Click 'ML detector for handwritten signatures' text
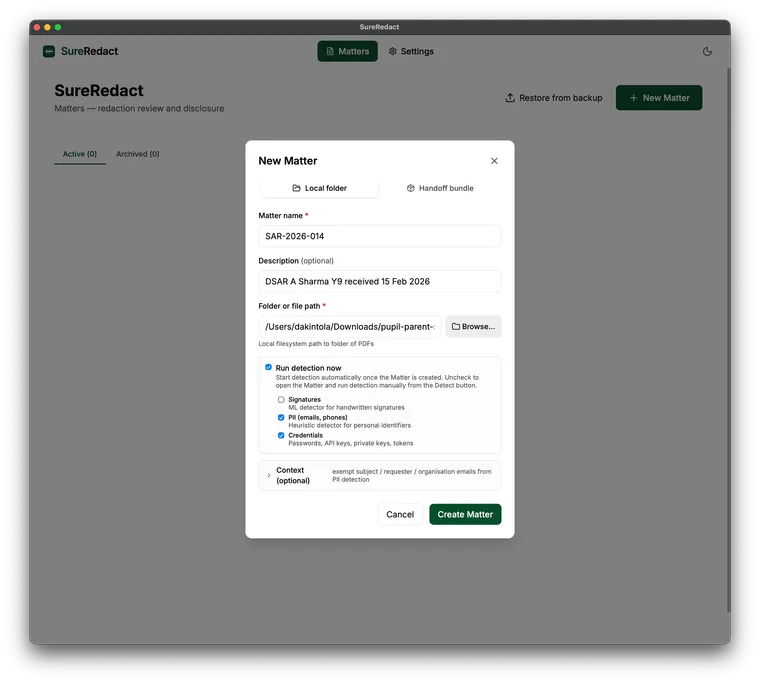Viewport: 760px width, 683px height. click(x=346, y=408)
